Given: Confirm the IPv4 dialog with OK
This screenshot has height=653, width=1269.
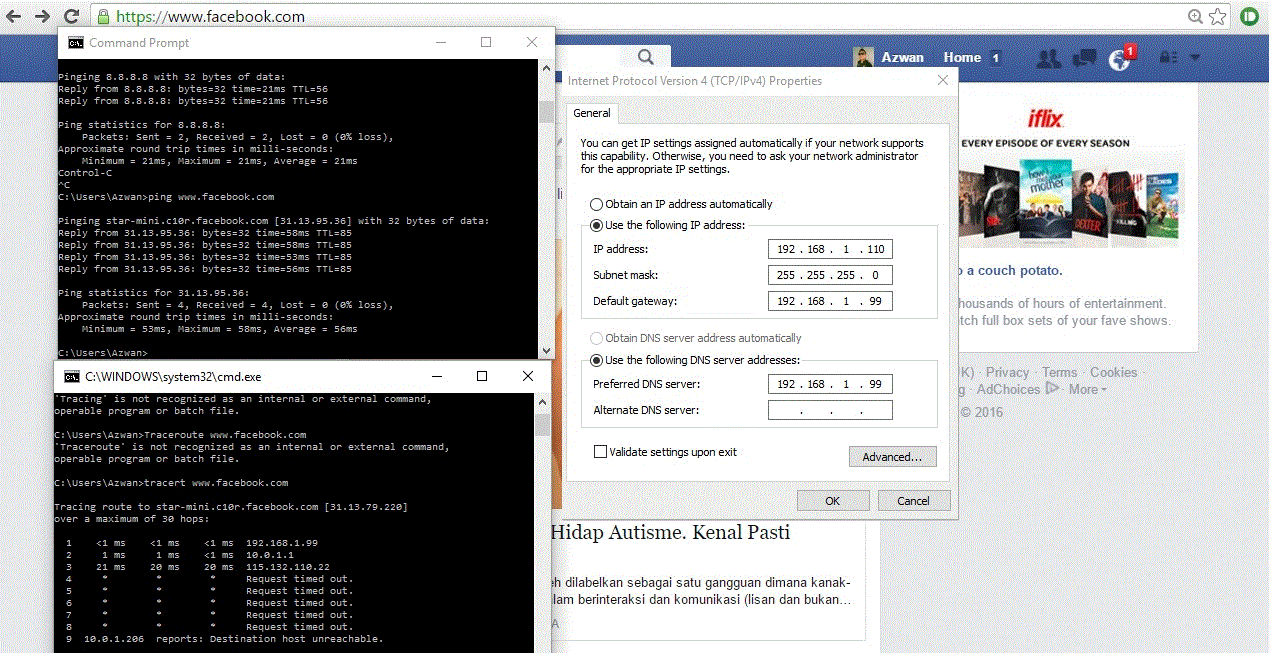Looking at the screenshot, I should point(832,501).
